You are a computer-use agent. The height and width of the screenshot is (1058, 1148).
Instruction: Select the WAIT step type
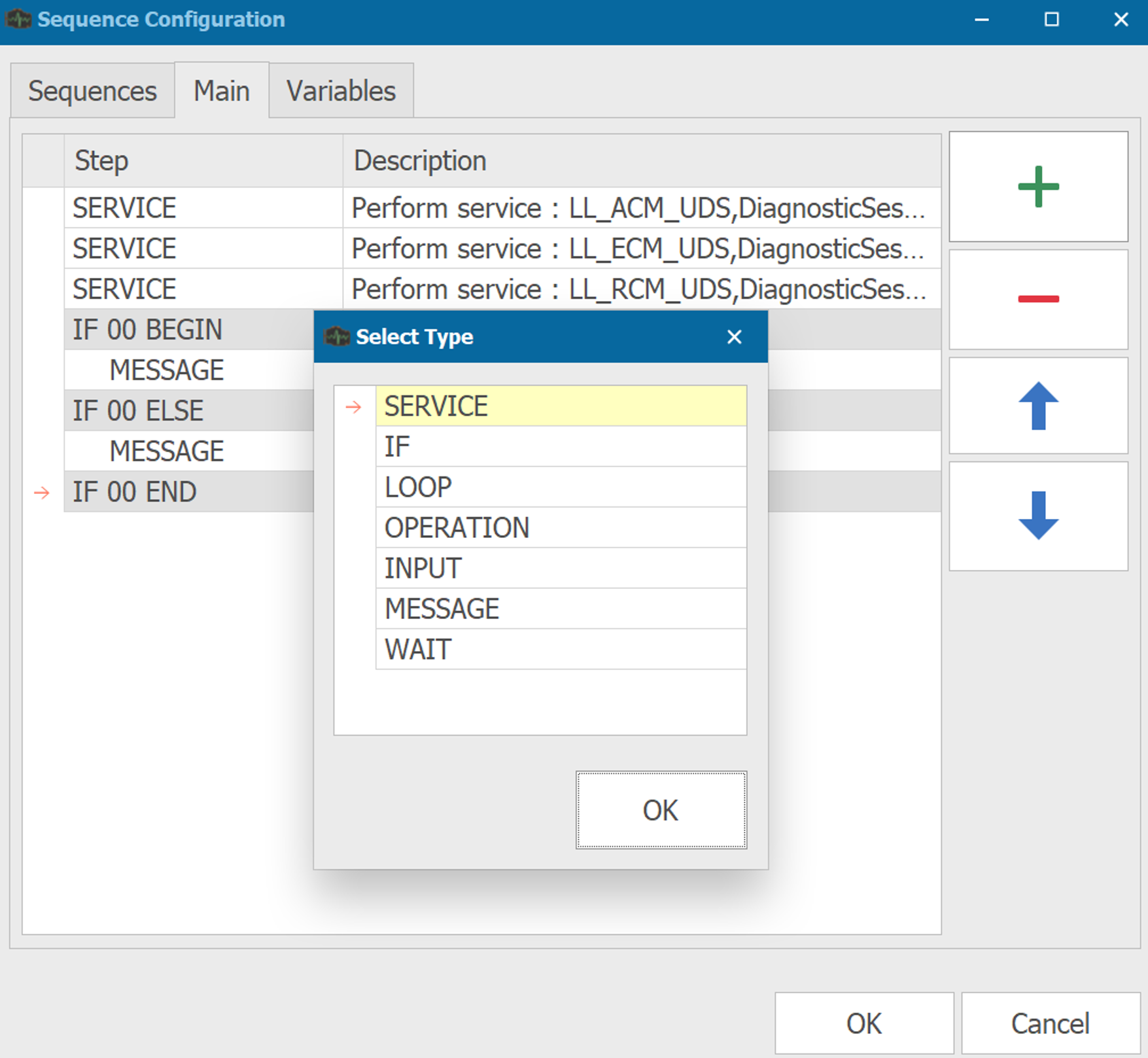pyautogui.click(x=561, y=650)
